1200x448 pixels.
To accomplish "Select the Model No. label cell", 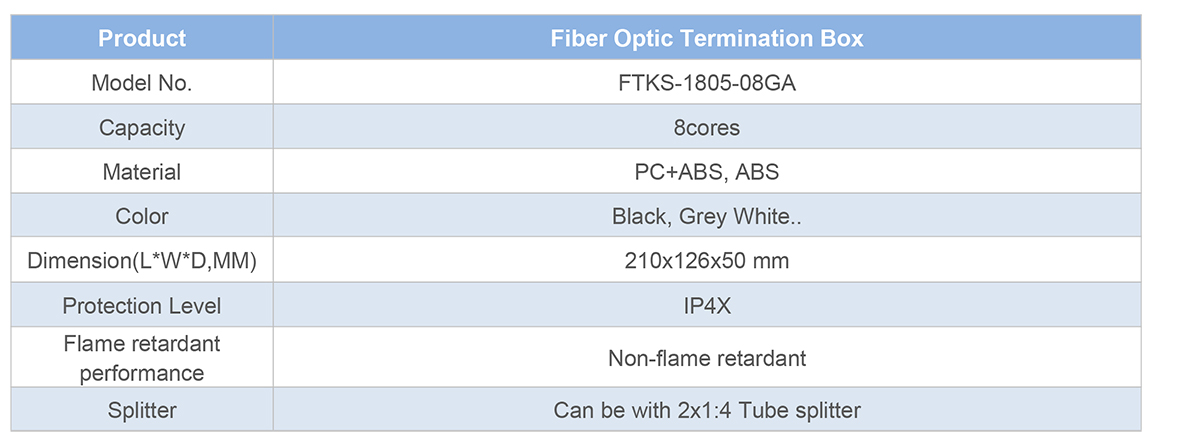I will tap(142, 84).
